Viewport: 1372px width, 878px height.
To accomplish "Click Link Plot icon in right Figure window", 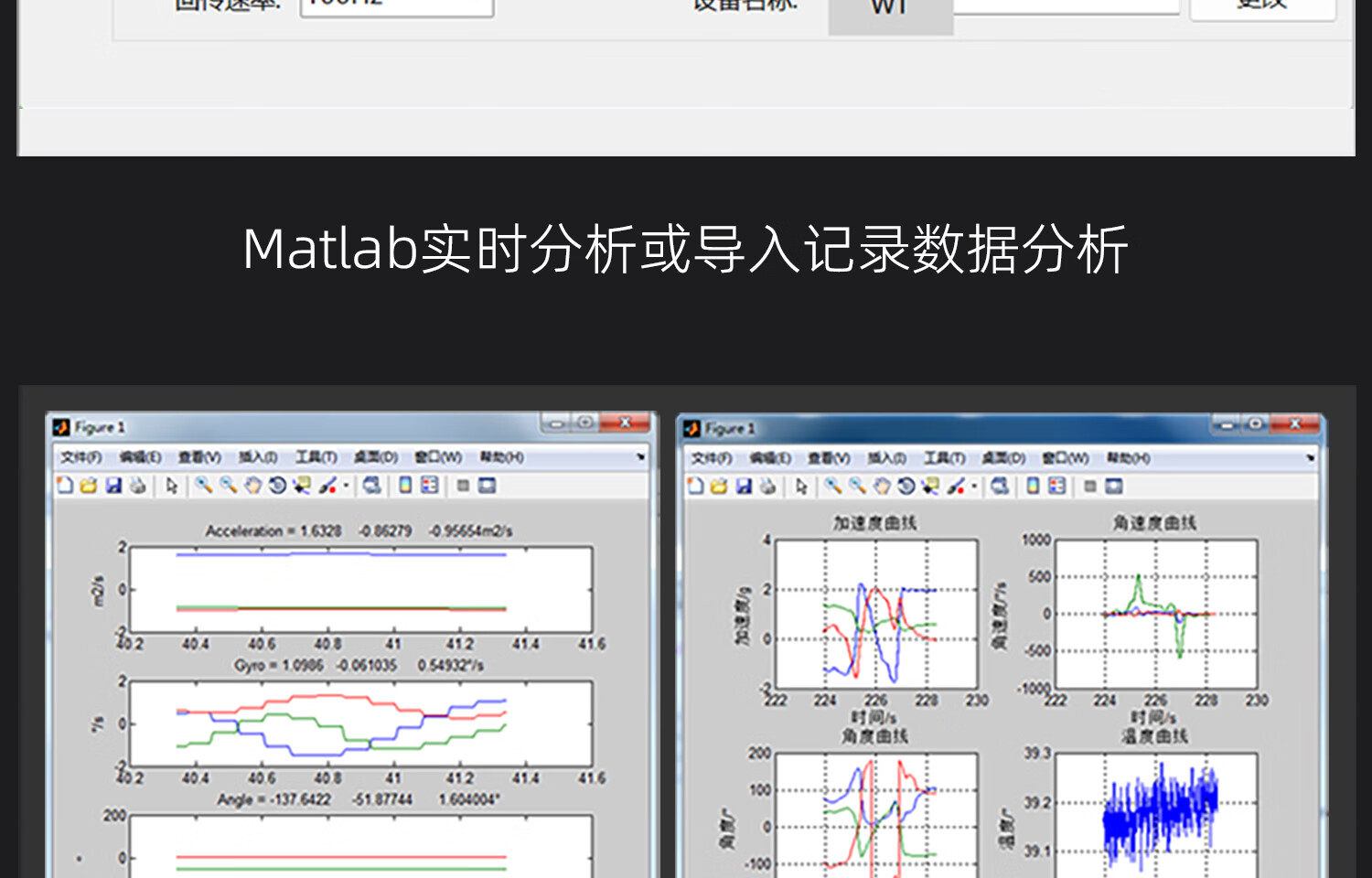I will [x=1000, y=487].
